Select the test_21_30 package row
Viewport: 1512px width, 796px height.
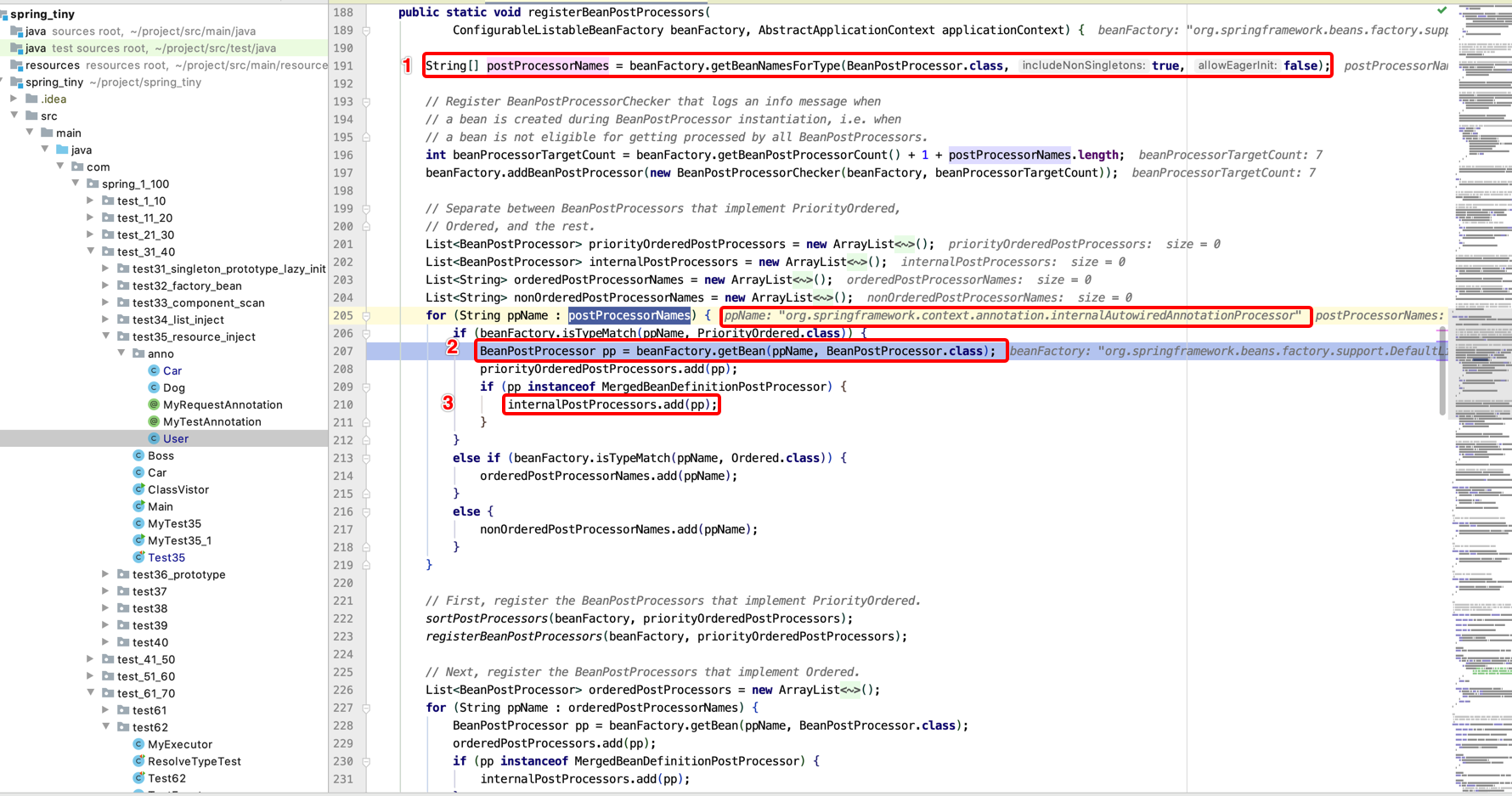click(164, 234)
